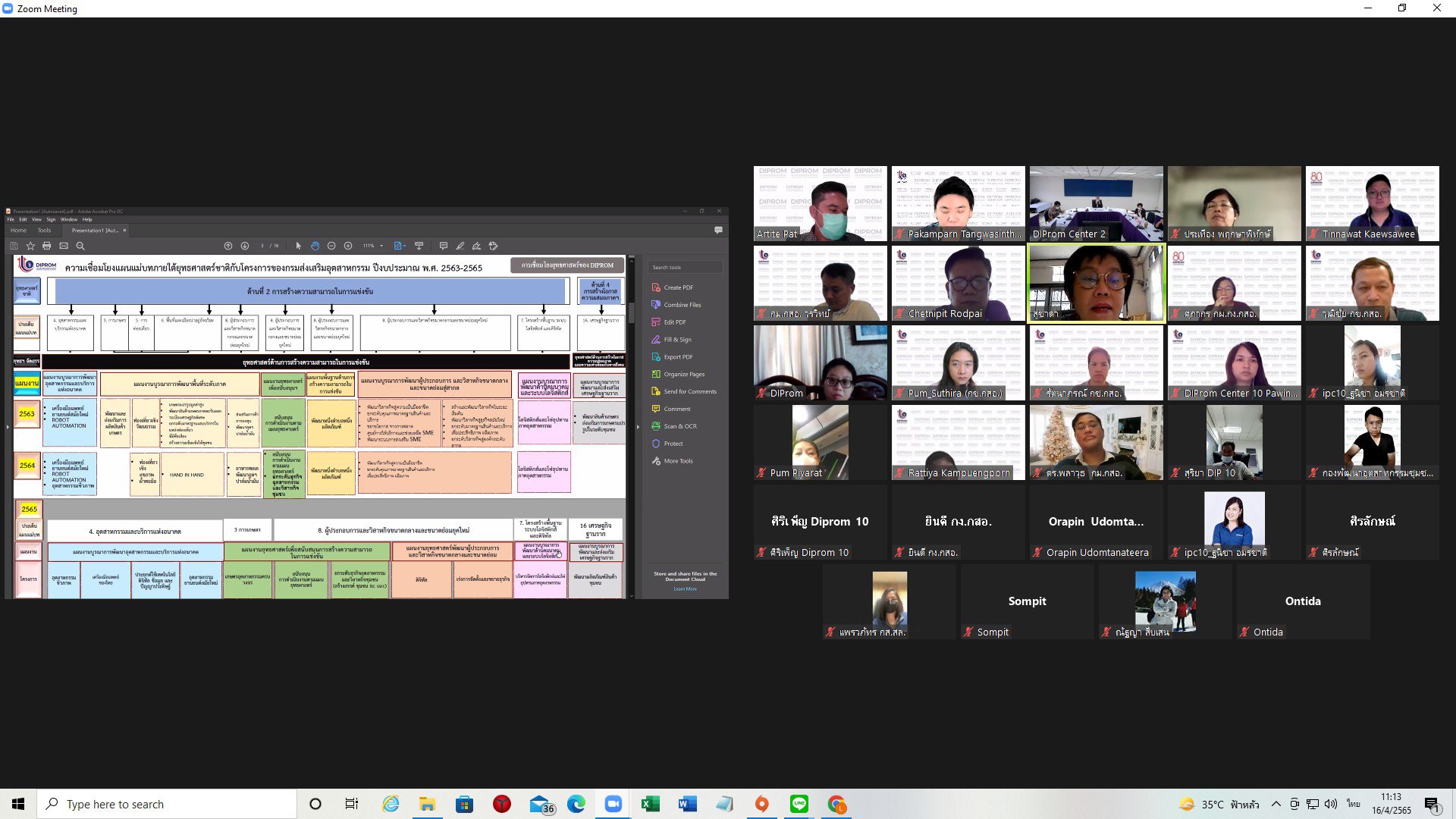Viewport: 1456px width, 819px height.
Task: Open the File menu in Acrobat
Action: pyautogui.click(x=11, y=219)
